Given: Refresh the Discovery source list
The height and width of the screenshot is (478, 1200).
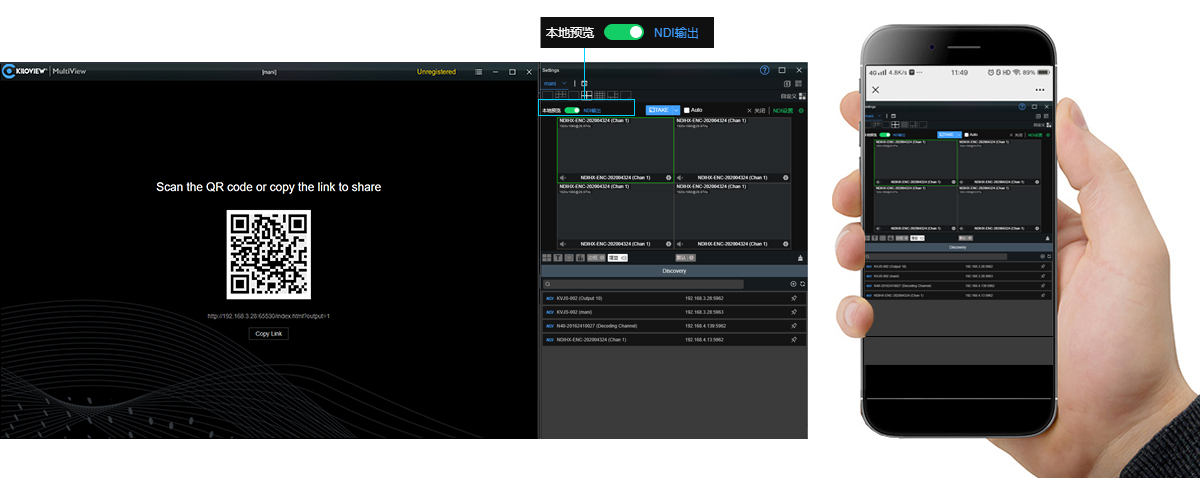Looking at the screenshot, I should (x=802, y=284).
